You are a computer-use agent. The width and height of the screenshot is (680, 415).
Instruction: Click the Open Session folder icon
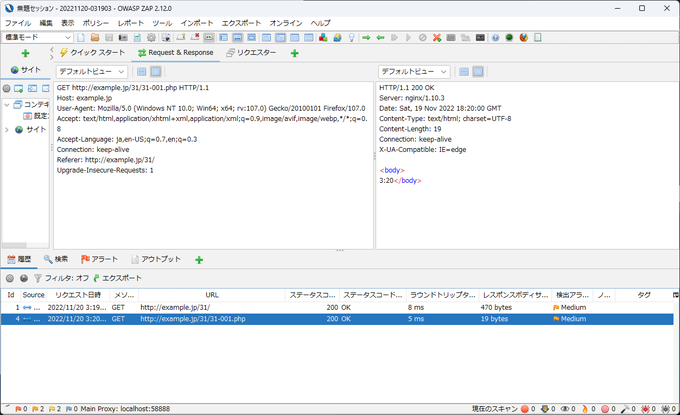pos(95,38)
